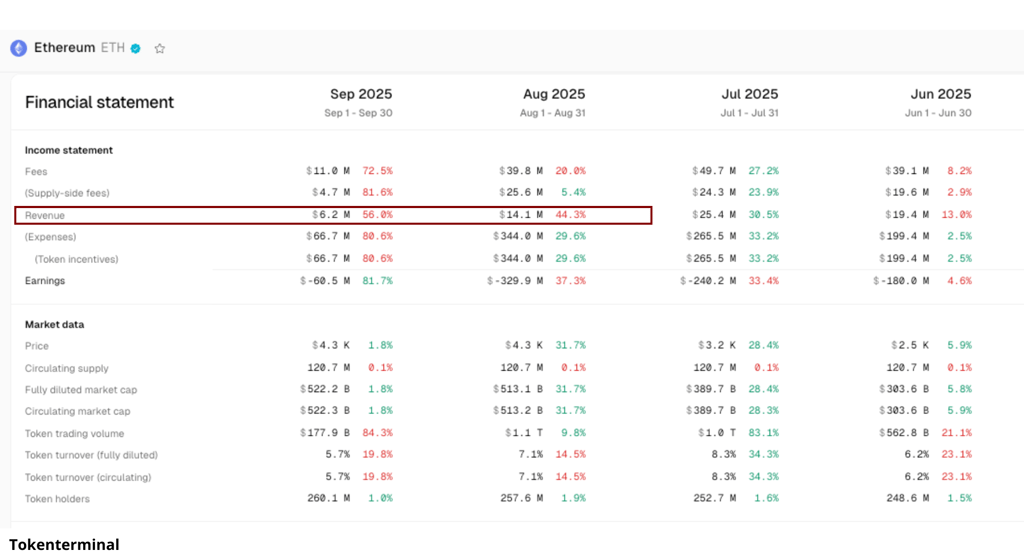Viewport: 1024px width, 559px height.
Task: Click Jul 2025 Fees value $49.7 M
Action: [x=714, y=171]
